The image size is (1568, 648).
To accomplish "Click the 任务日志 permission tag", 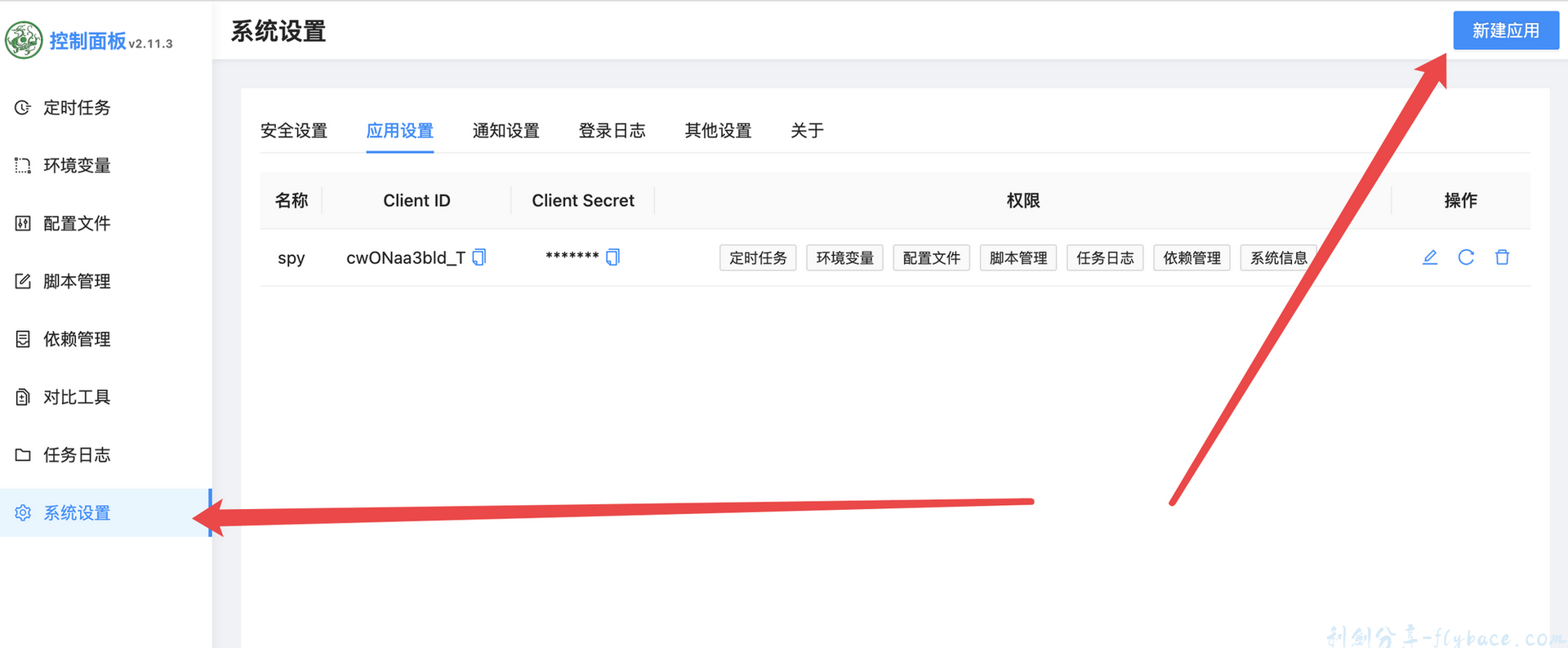I will pos(1105,258).
